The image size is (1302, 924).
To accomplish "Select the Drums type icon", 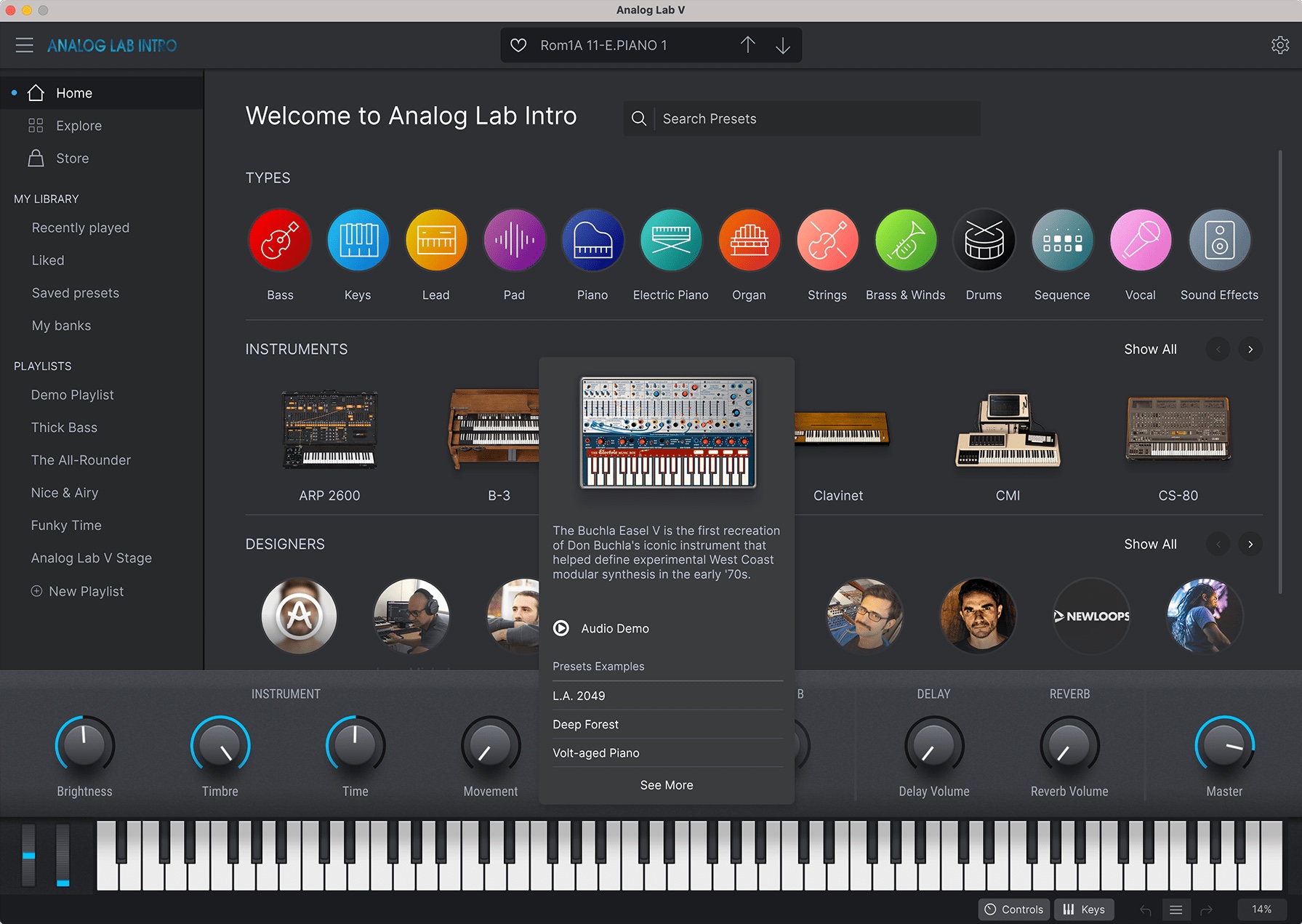I will [984, 241].
